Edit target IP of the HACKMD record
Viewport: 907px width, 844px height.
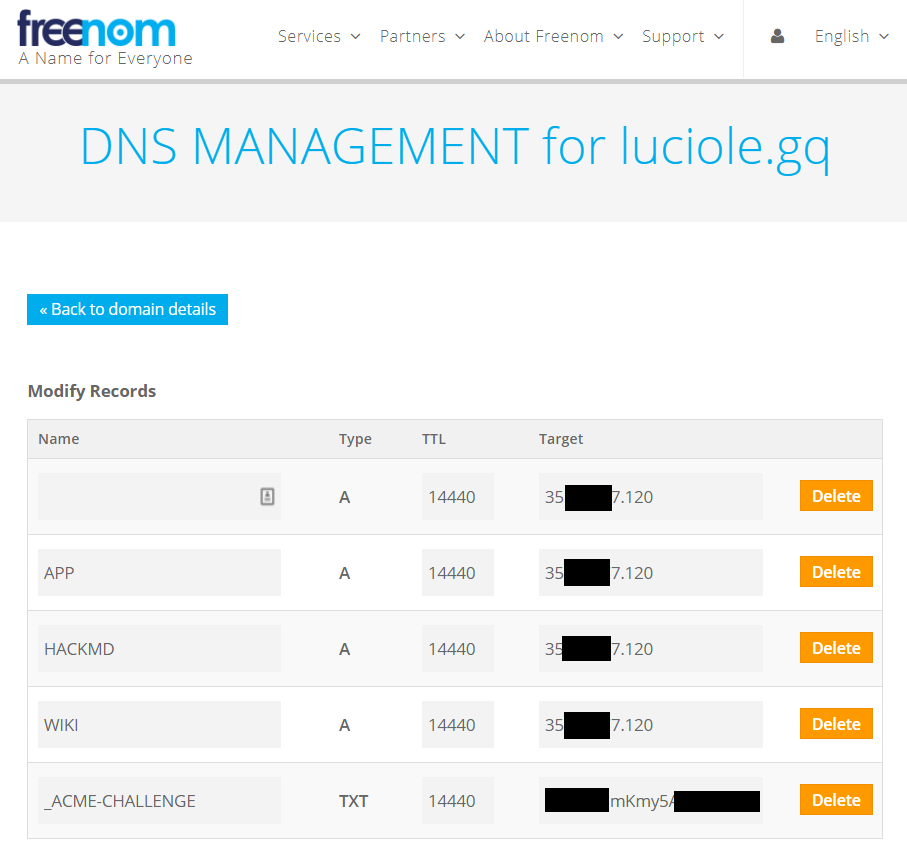click(x=651, y=648)
